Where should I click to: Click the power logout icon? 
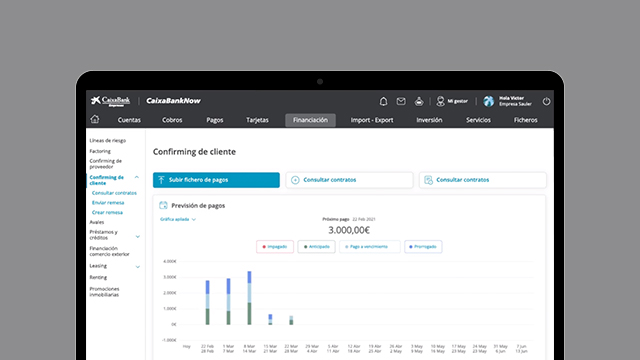(546, 101)
